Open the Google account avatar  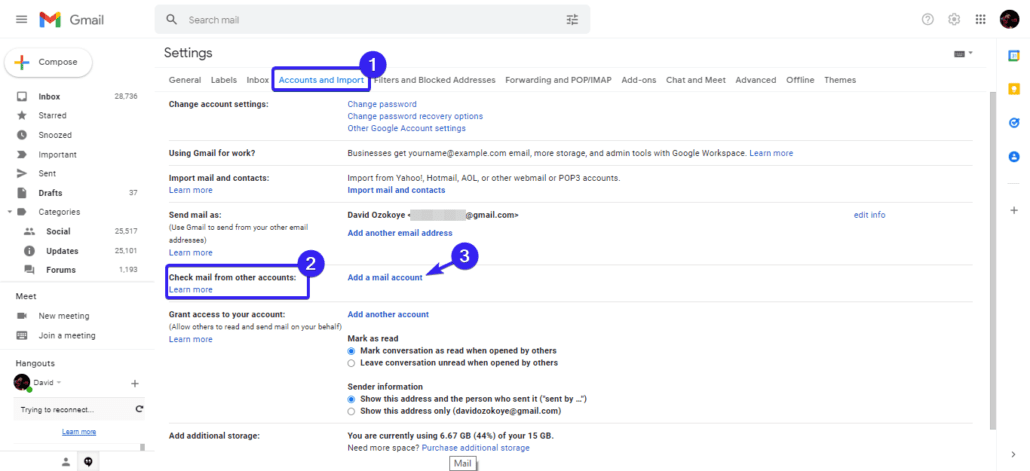tap(1009, 20)
